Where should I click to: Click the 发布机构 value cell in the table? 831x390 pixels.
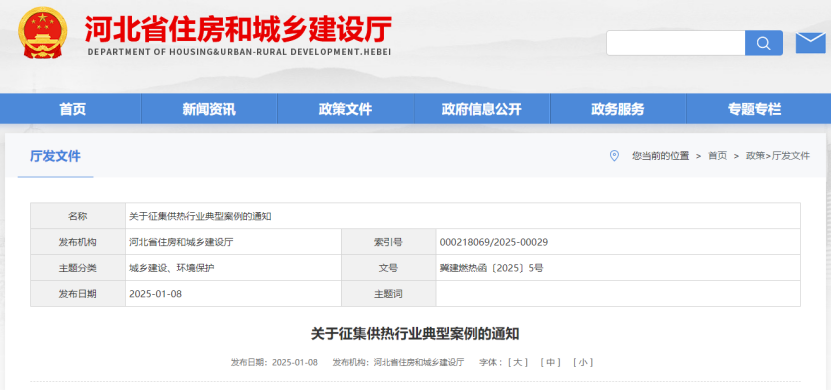point(233,242)
